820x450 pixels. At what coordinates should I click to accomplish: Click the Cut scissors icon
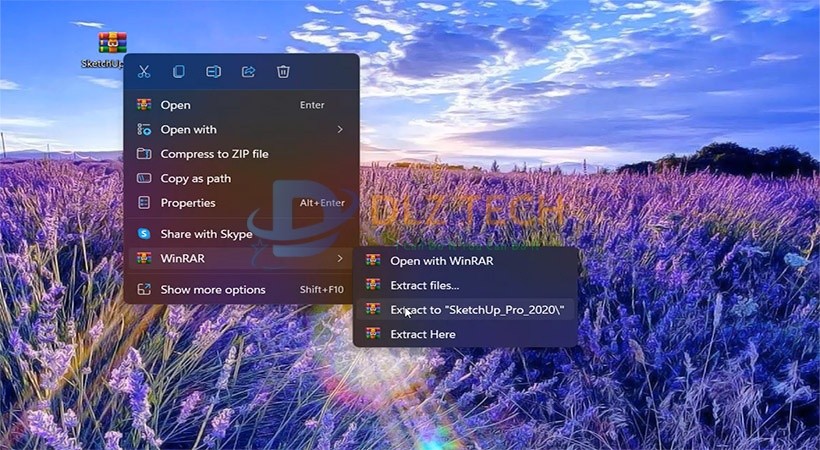coord(144,72)
